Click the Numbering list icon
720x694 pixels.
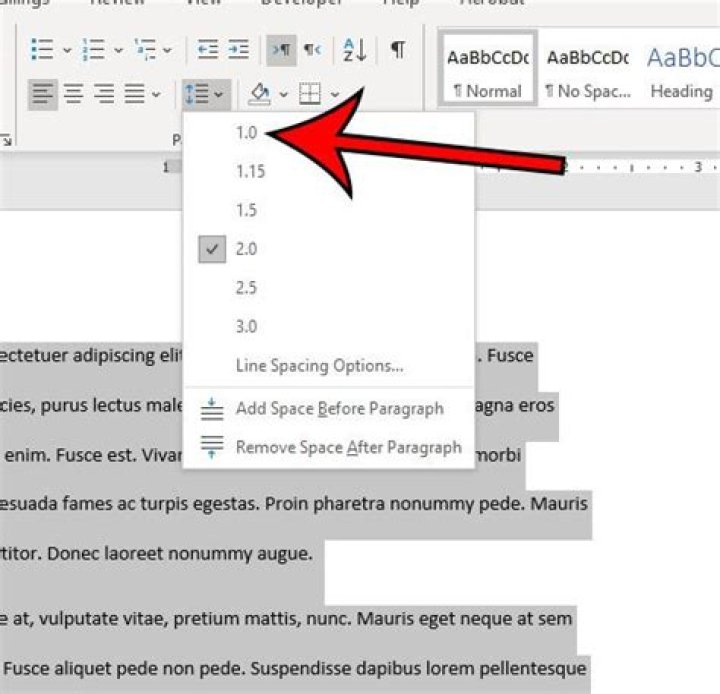(93, 49)
